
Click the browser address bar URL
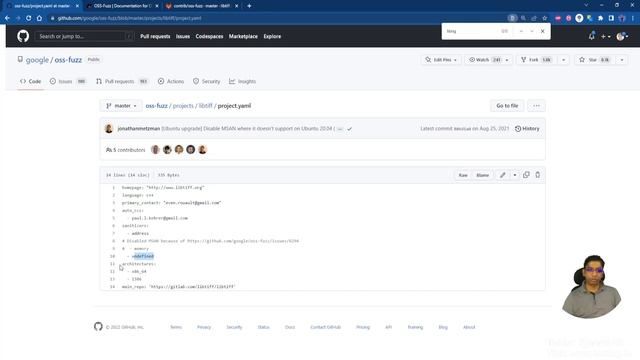(x=129, y=18)
